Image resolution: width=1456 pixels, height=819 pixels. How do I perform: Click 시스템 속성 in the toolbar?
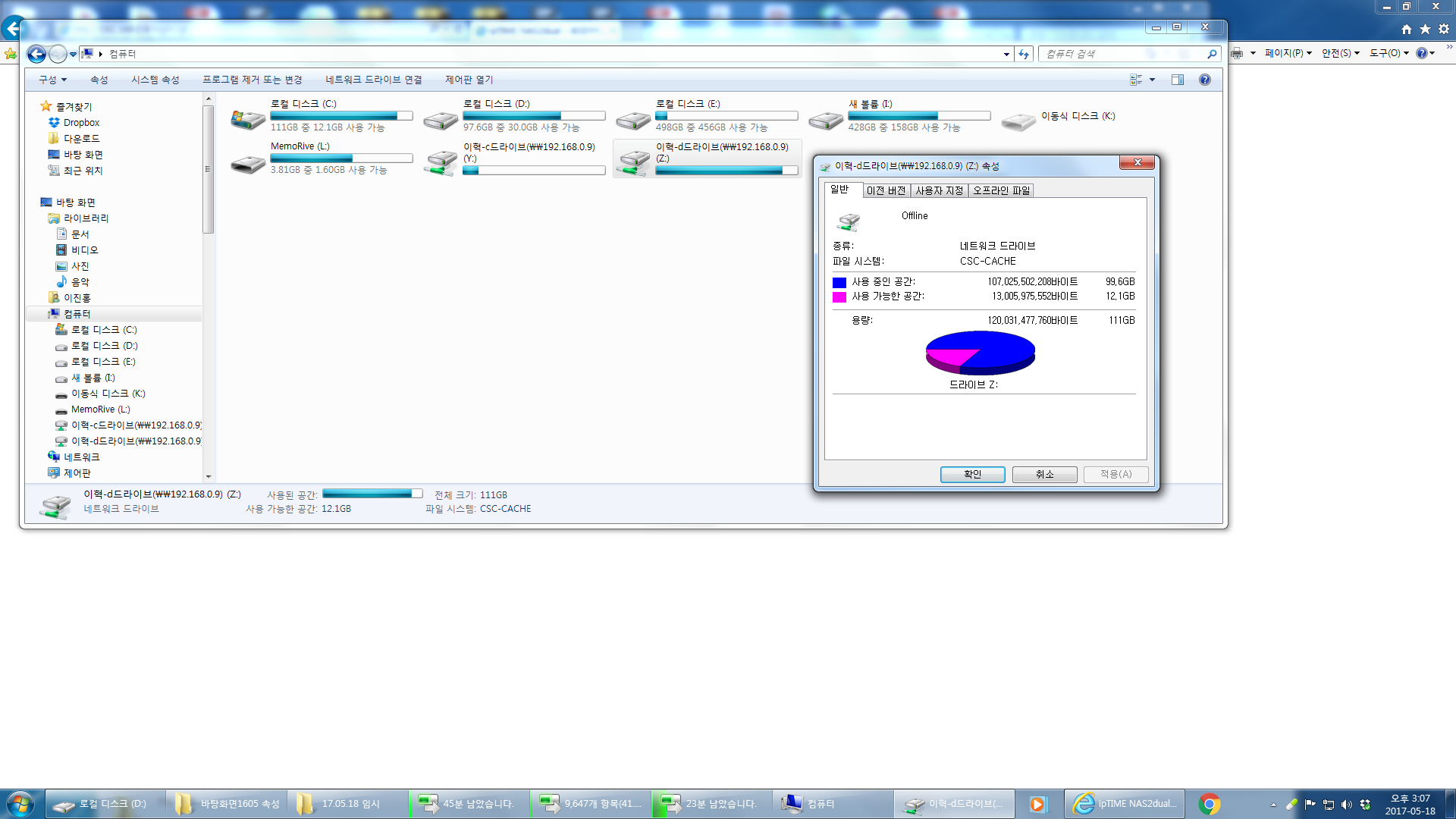pos(155,80)
